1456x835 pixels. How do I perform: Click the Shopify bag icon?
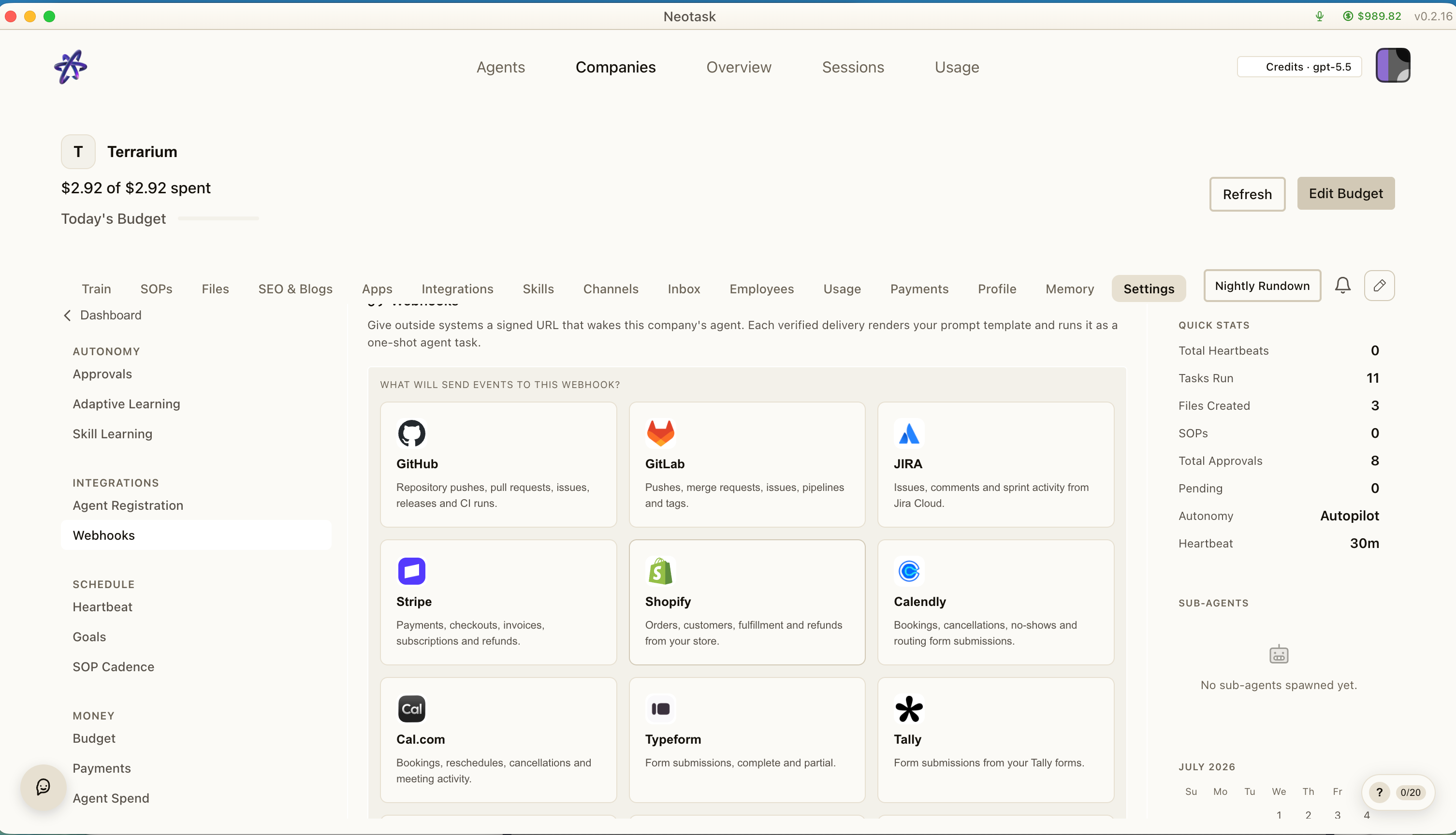click(660, 571)
